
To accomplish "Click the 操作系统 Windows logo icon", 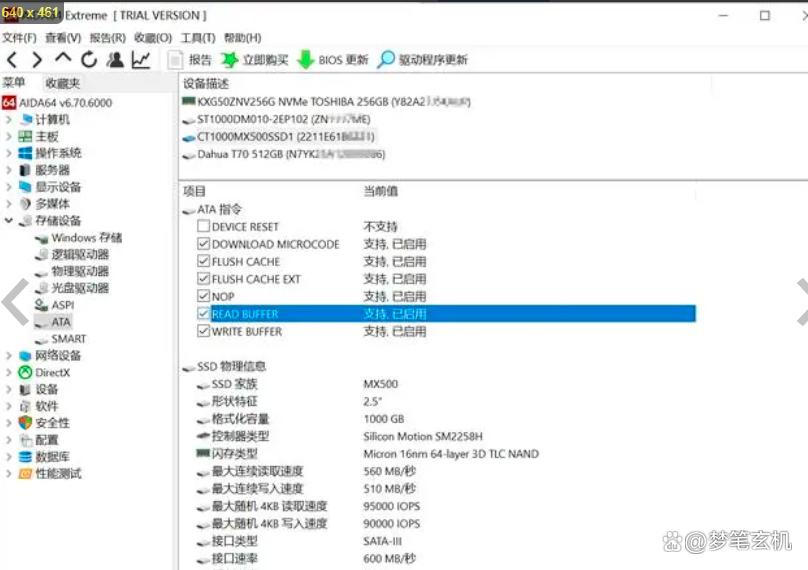I will coord(25,153).
